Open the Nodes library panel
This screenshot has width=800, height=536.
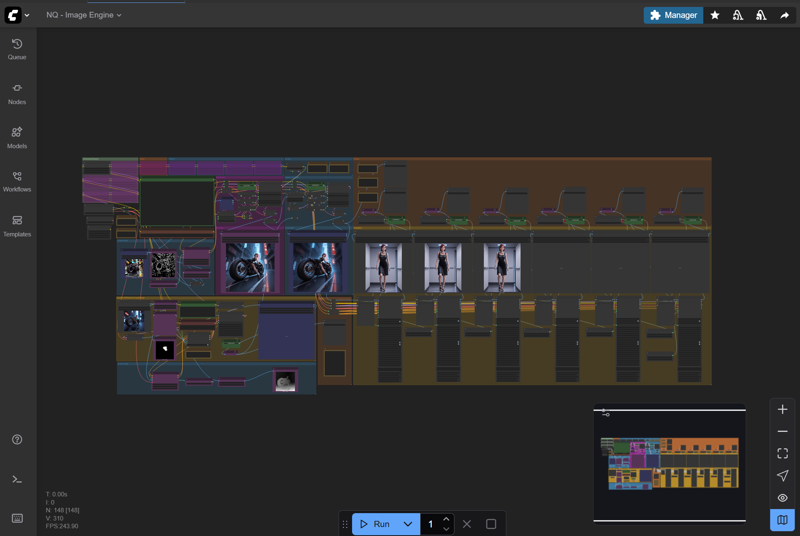pos(17,93)
